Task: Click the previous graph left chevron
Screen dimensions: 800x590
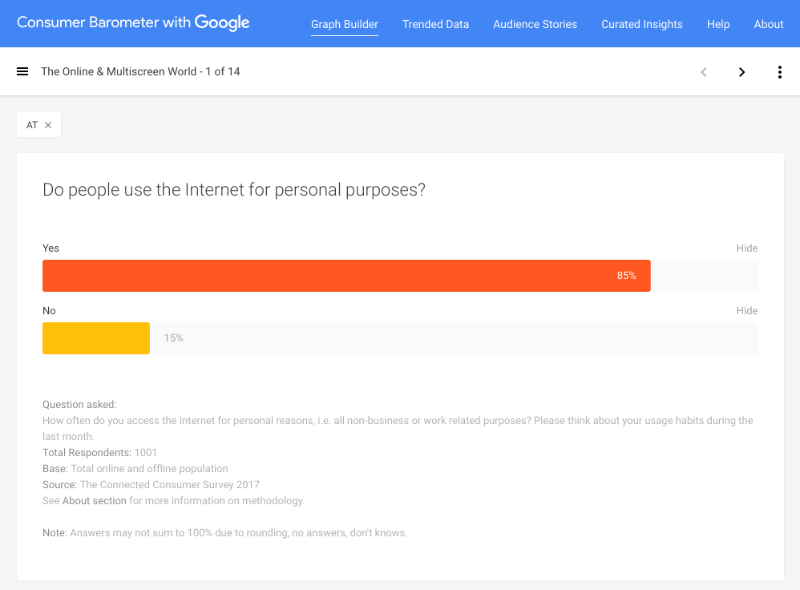Action: pos(704,72)
